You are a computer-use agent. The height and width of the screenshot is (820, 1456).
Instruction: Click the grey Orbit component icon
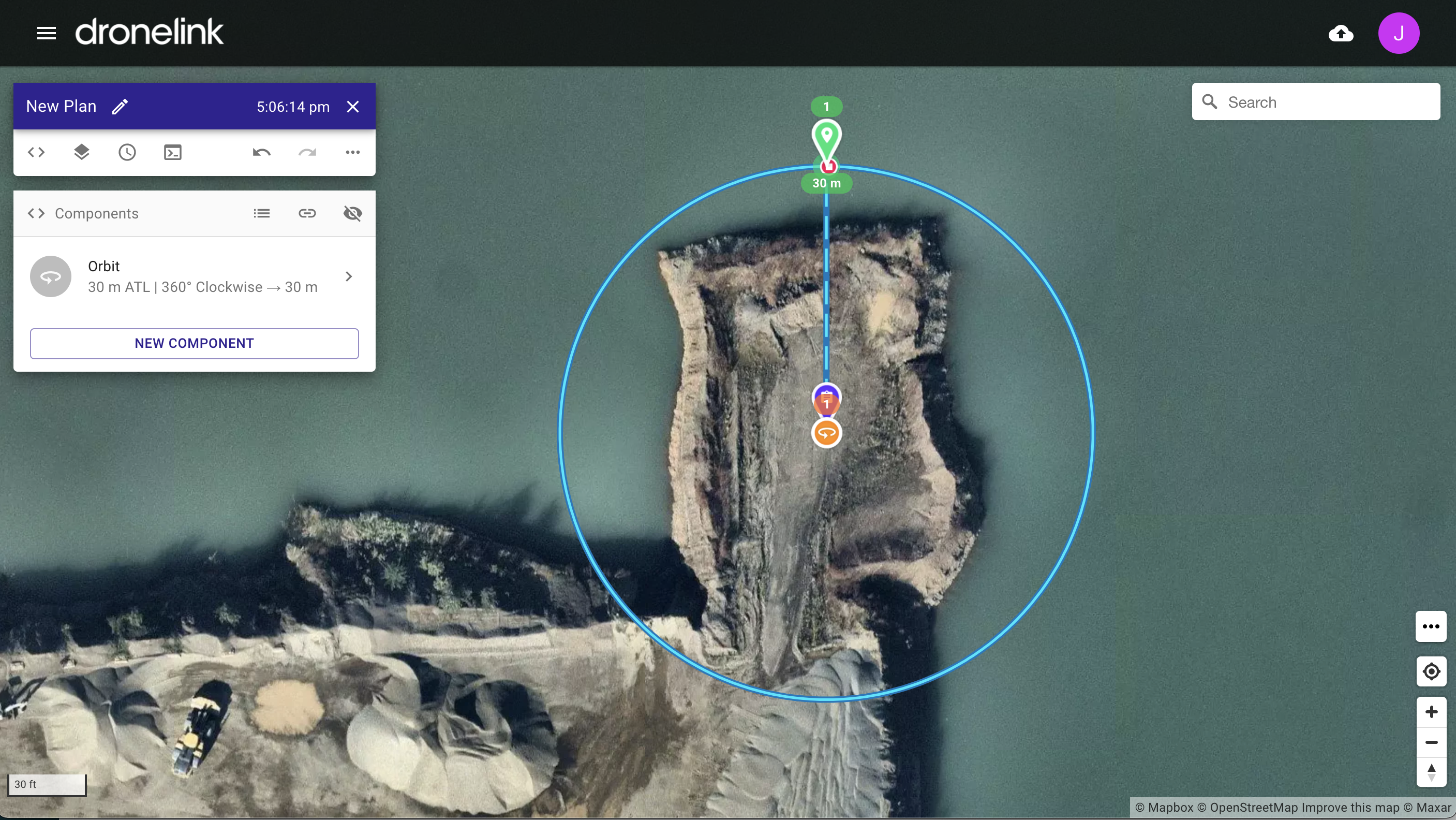pyautogui.click(x=51, y=276)
